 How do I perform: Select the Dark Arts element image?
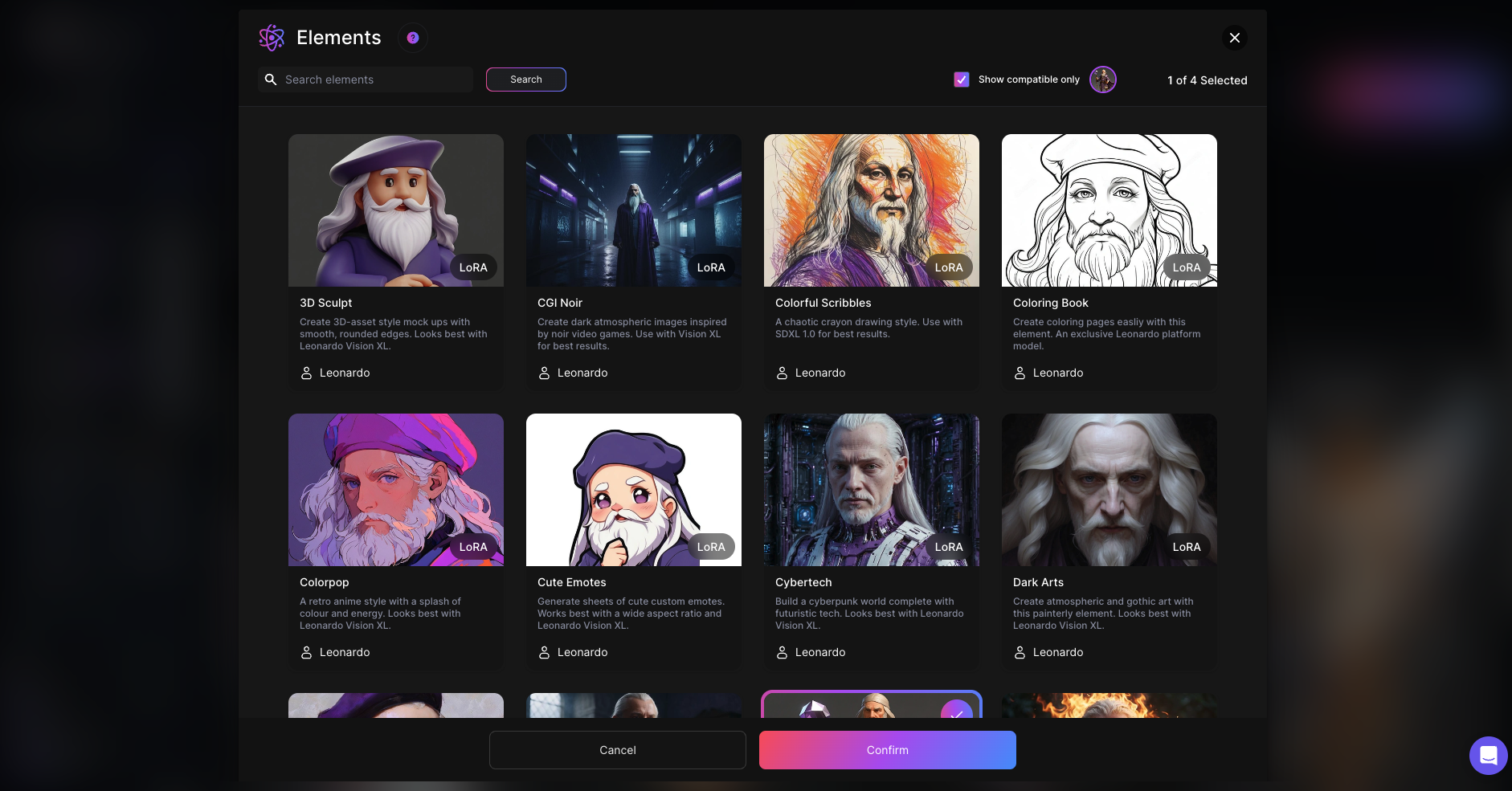tap(1109, 490)
